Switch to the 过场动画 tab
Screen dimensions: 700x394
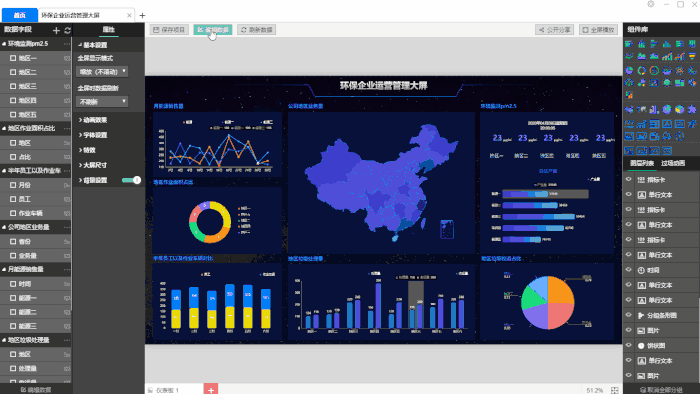pyautogui.click(x=673, y=163)
